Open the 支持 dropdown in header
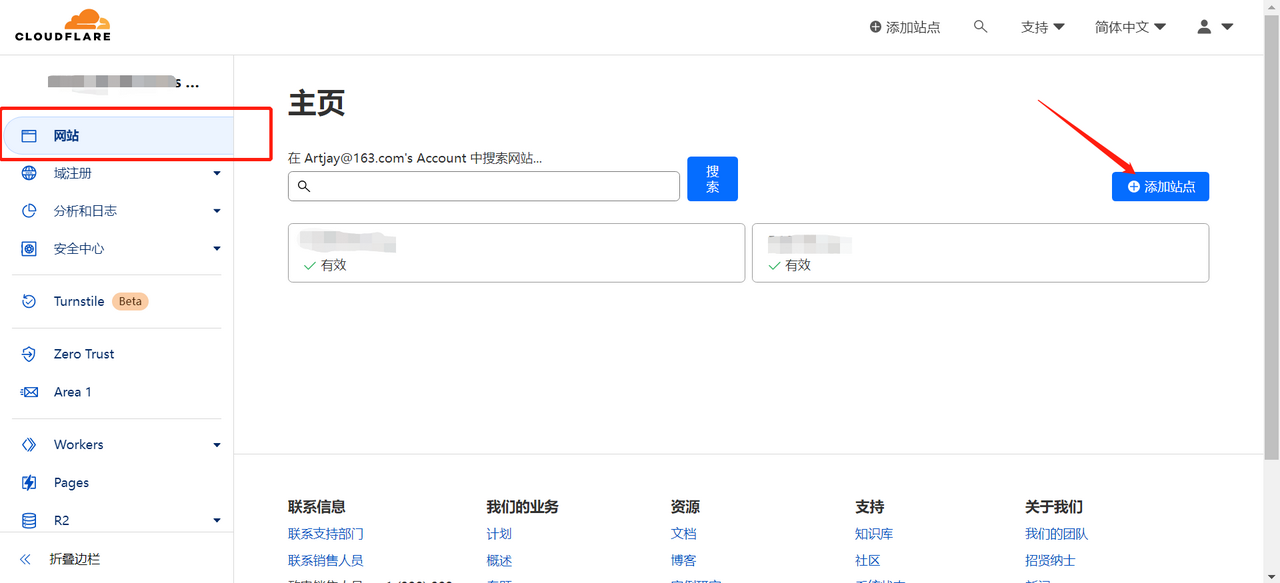Viewport: 1280px width, 583px height. tap(1042, 27)
